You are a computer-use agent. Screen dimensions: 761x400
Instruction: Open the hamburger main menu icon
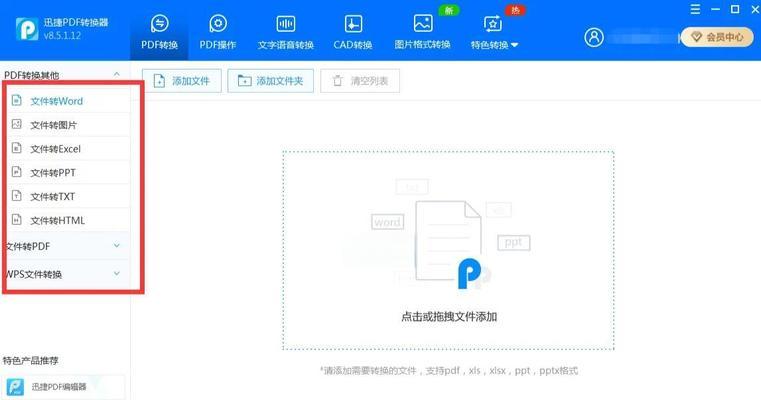(695, 9)
